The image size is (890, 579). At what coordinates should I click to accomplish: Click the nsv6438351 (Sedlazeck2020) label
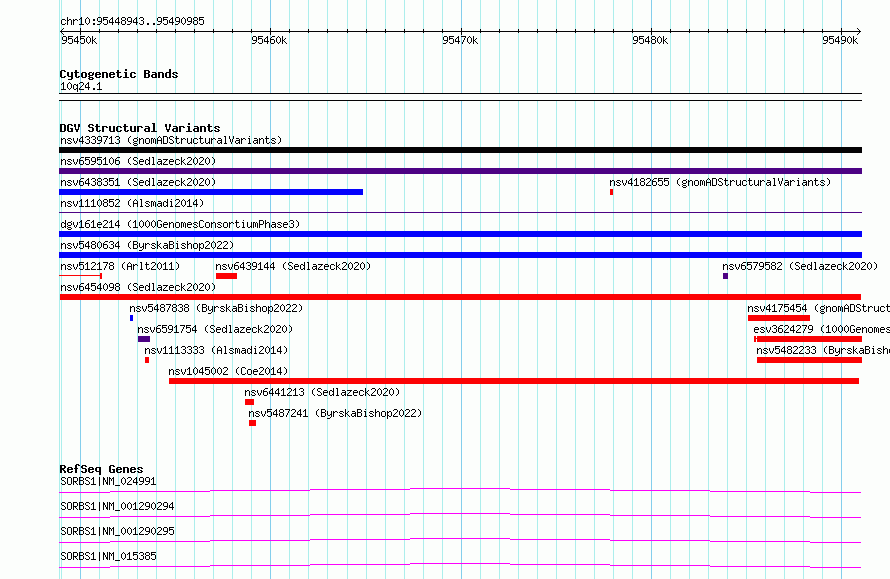click(138, 182)
